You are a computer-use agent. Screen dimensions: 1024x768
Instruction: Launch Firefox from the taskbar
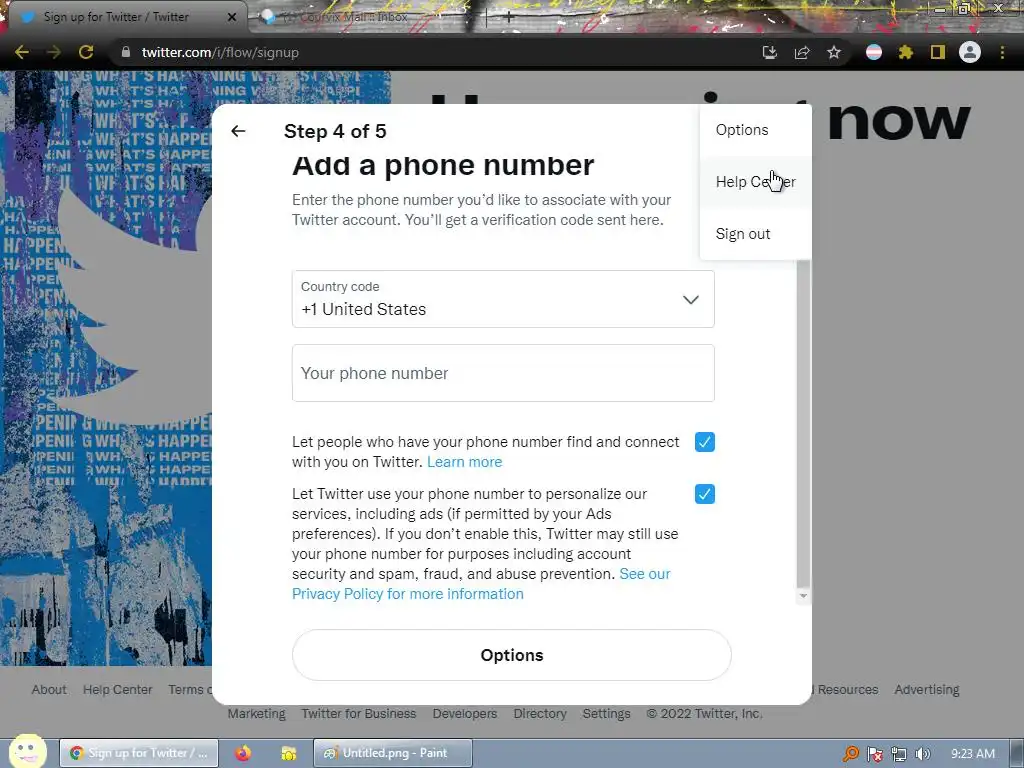tap(243, 753)
